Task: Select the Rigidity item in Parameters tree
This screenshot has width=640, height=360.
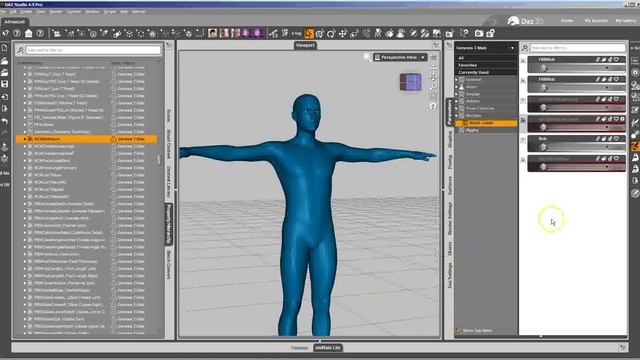Action: (472, 130)
